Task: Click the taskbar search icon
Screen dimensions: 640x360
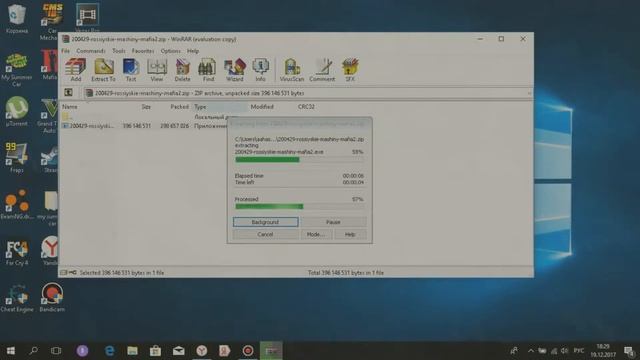Action: [x=33, y=351]
